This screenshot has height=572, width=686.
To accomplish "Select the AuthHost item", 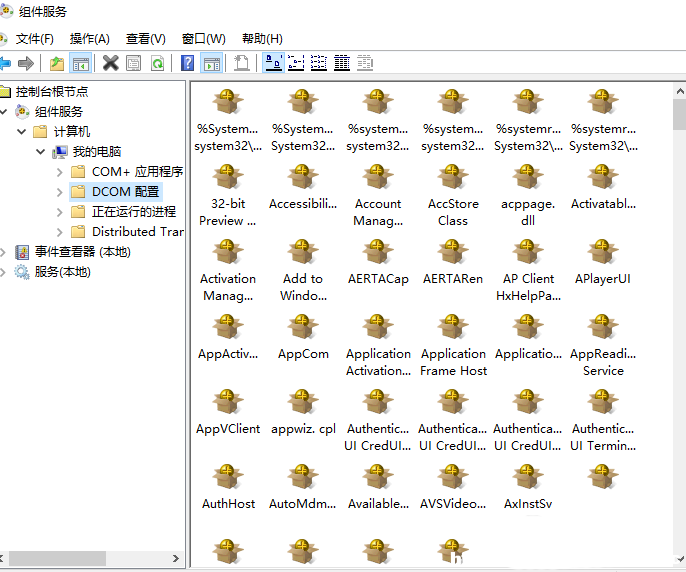I will click(228, 487).
